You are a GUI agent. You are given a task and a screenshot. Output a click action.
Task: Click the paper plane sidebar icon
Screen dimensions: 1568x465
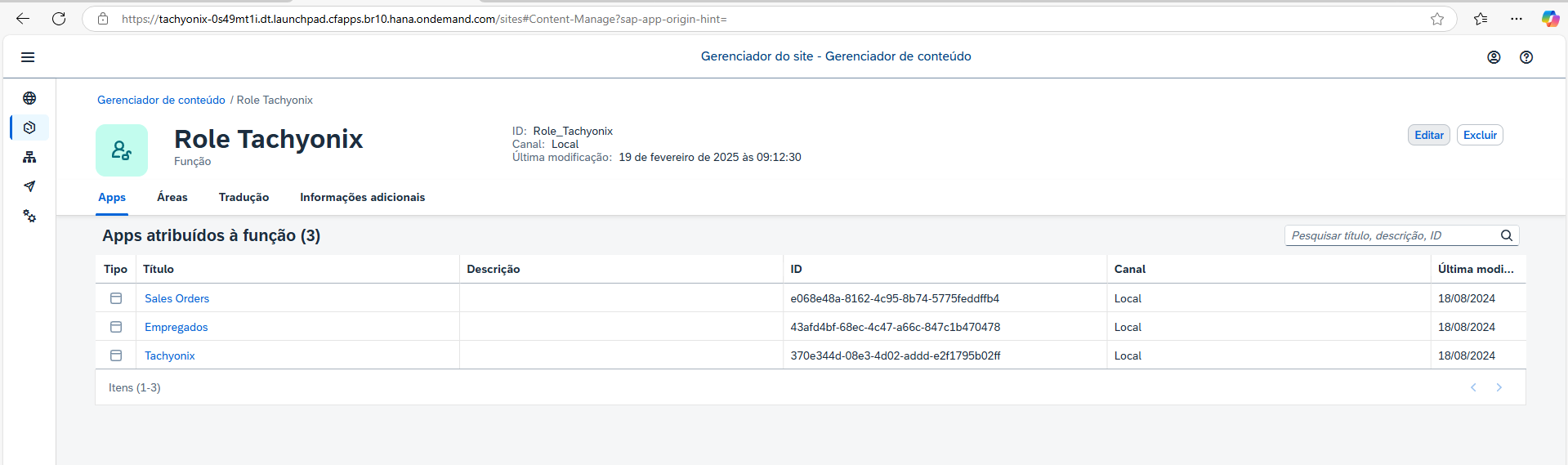(29, 186)
